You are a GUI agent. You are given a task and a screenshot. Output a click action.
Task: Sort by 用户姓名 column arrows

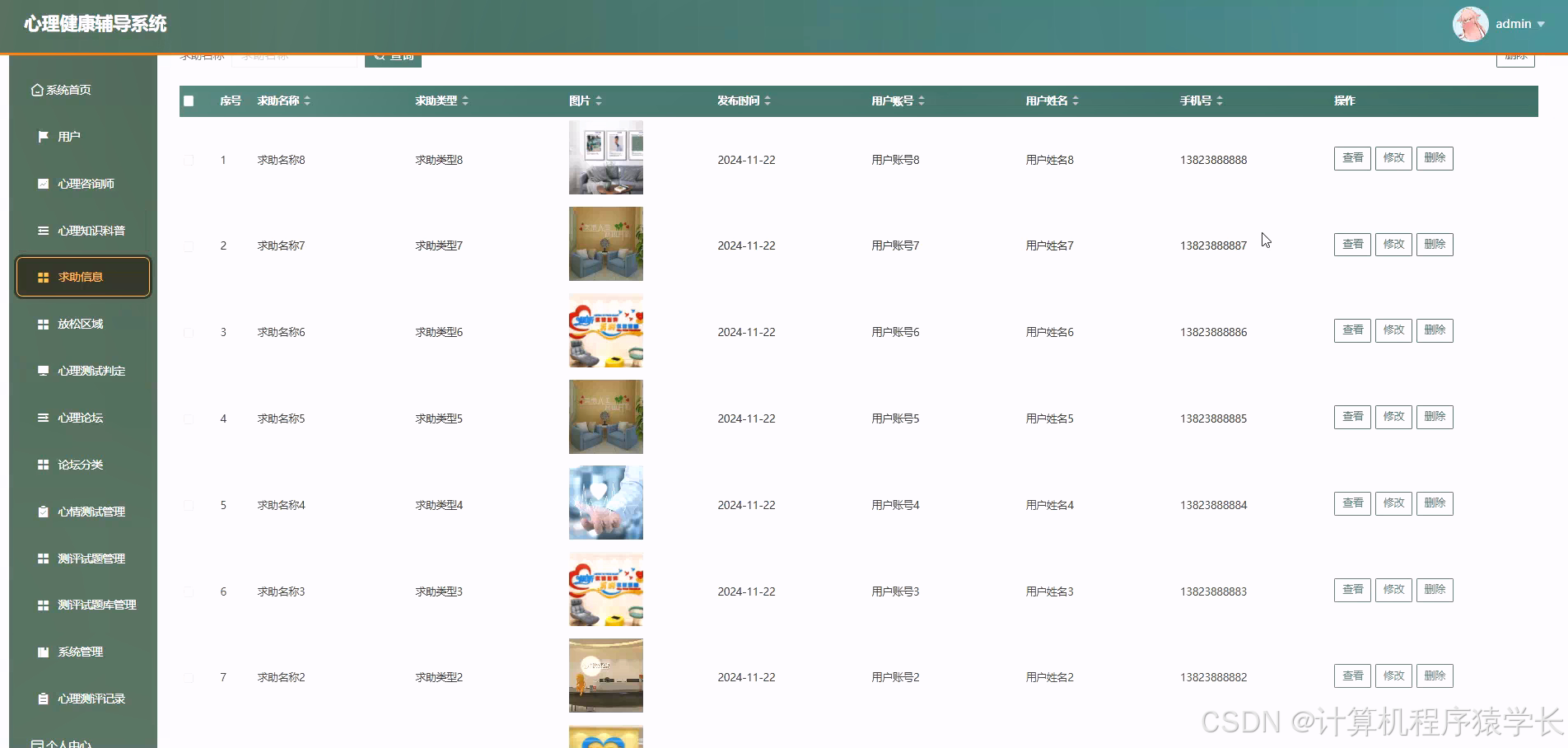1076,101
